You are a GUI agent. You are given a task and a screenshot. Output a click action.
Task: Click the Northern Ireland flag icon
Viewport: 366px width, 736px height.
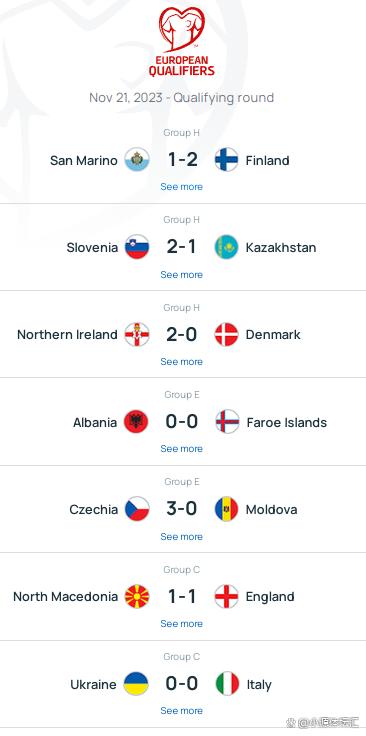click(137, 335)
